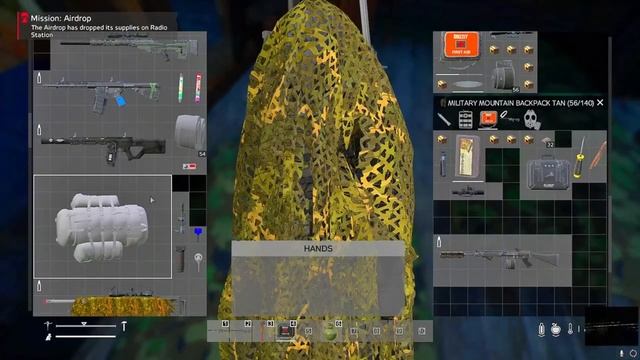
Task: Close the Military Mountain Backpack Tan panel
Action: click(600, 102)
